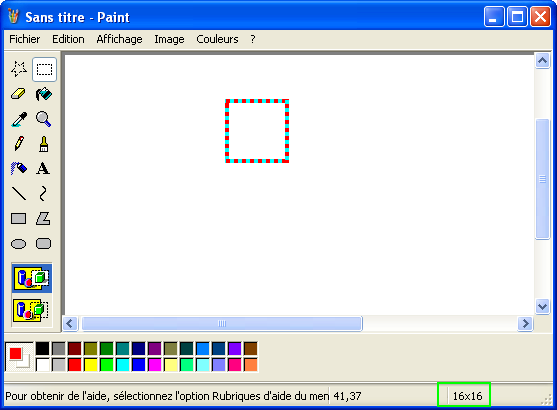The width and height of the screenshot is (557, 410).
Task: Open the Image menu
Action: 169,39
